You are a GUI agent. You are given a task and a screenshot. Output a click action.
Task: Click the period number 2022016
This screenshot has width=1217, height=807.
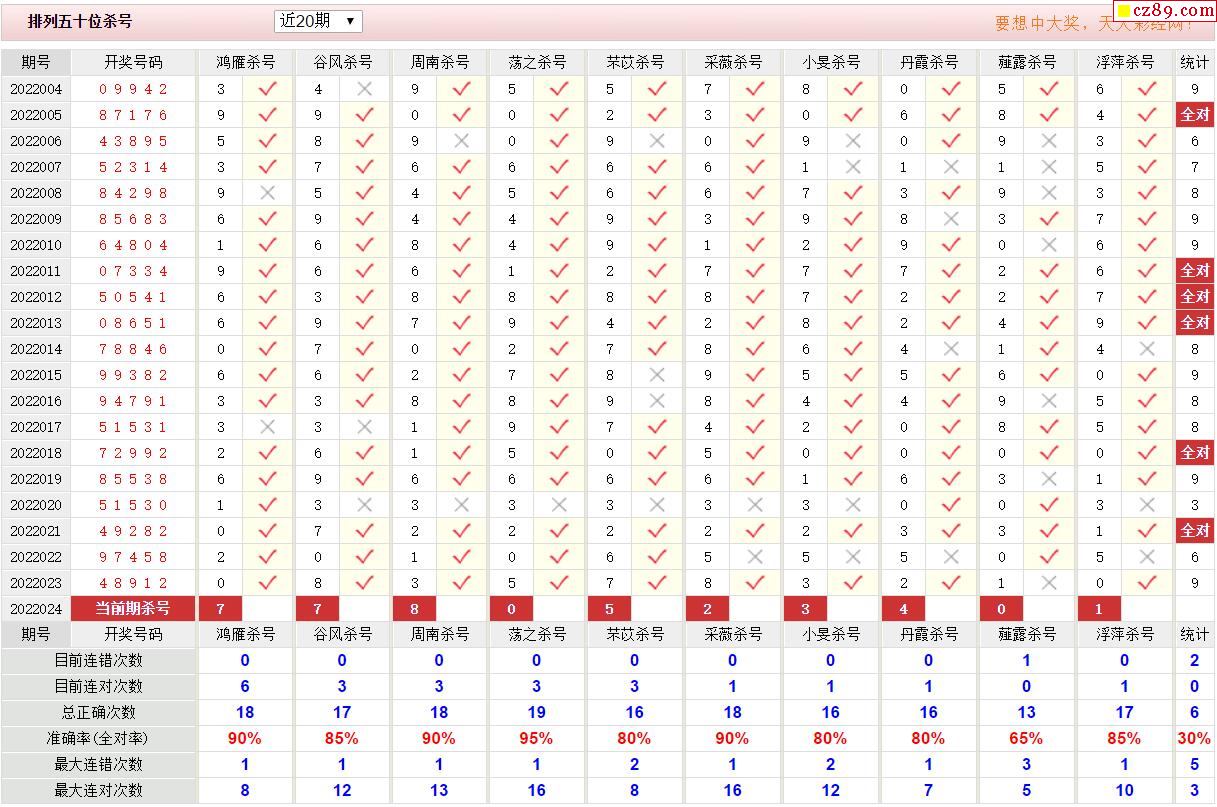click(x=36, y=401)
